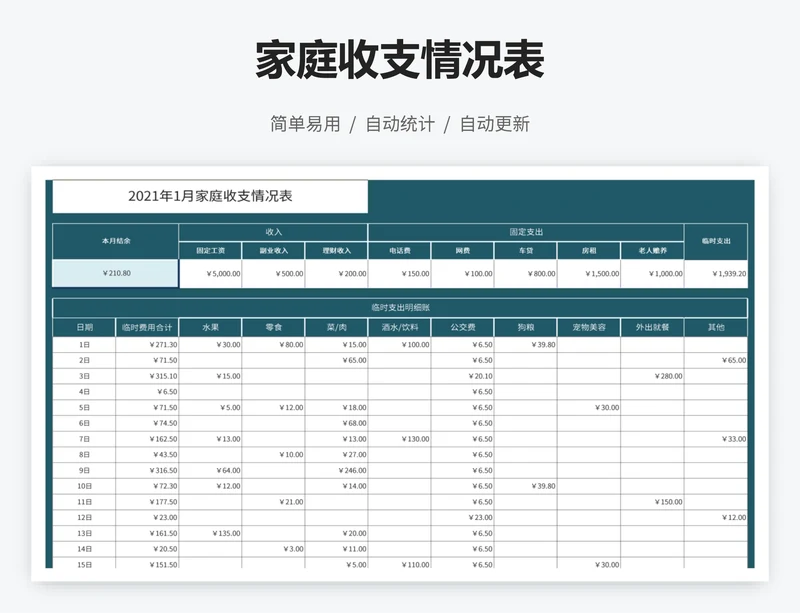Click the 日期 column header
Screen dimensions: 800x613
84,327
